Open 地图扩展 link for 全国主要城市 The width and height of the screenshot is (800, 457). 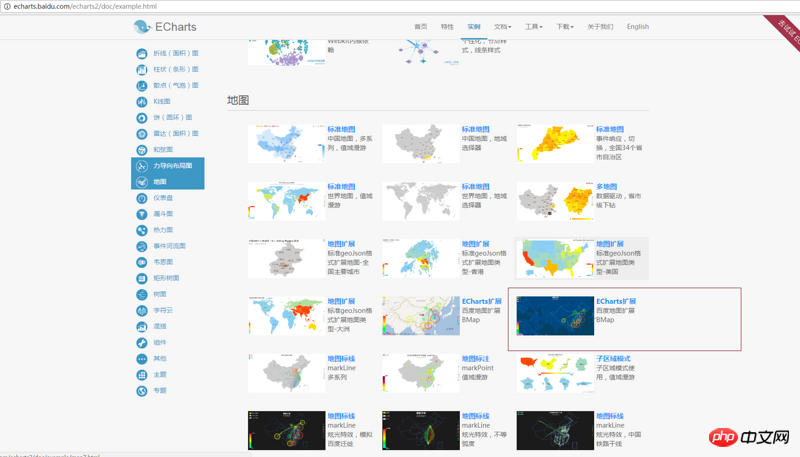click(341, 244)
